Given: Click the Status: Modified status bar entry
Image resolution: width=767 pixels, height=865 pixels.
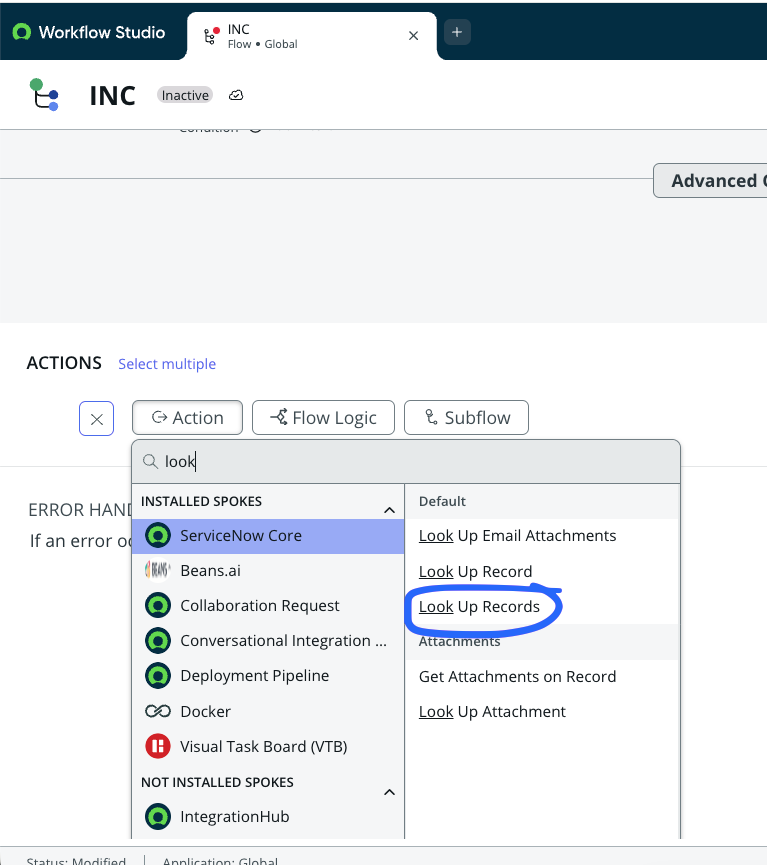Looking at the screenshot, I should tap(76, 861).
